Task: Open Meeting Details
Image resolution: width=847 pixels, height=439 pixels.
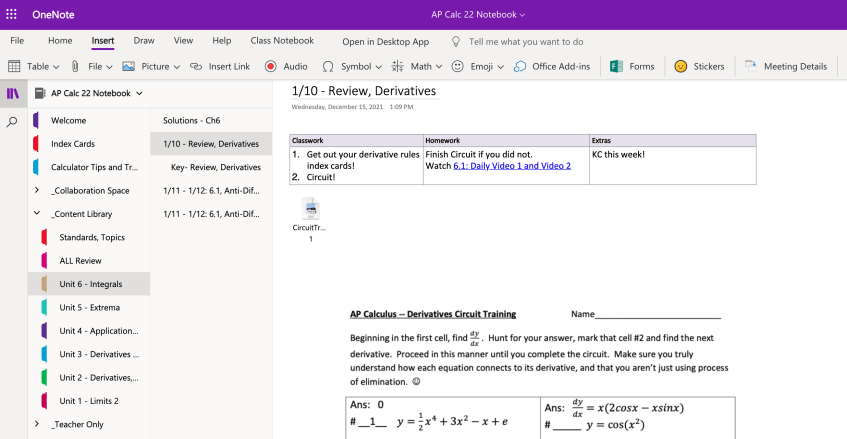Action: (x=751, y=67)
